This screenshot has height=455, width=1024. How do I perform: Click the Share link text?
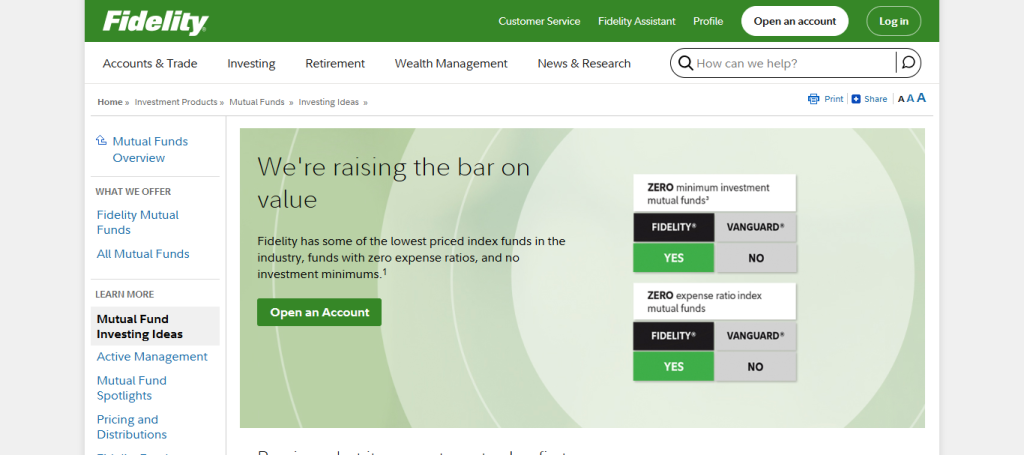876,99
